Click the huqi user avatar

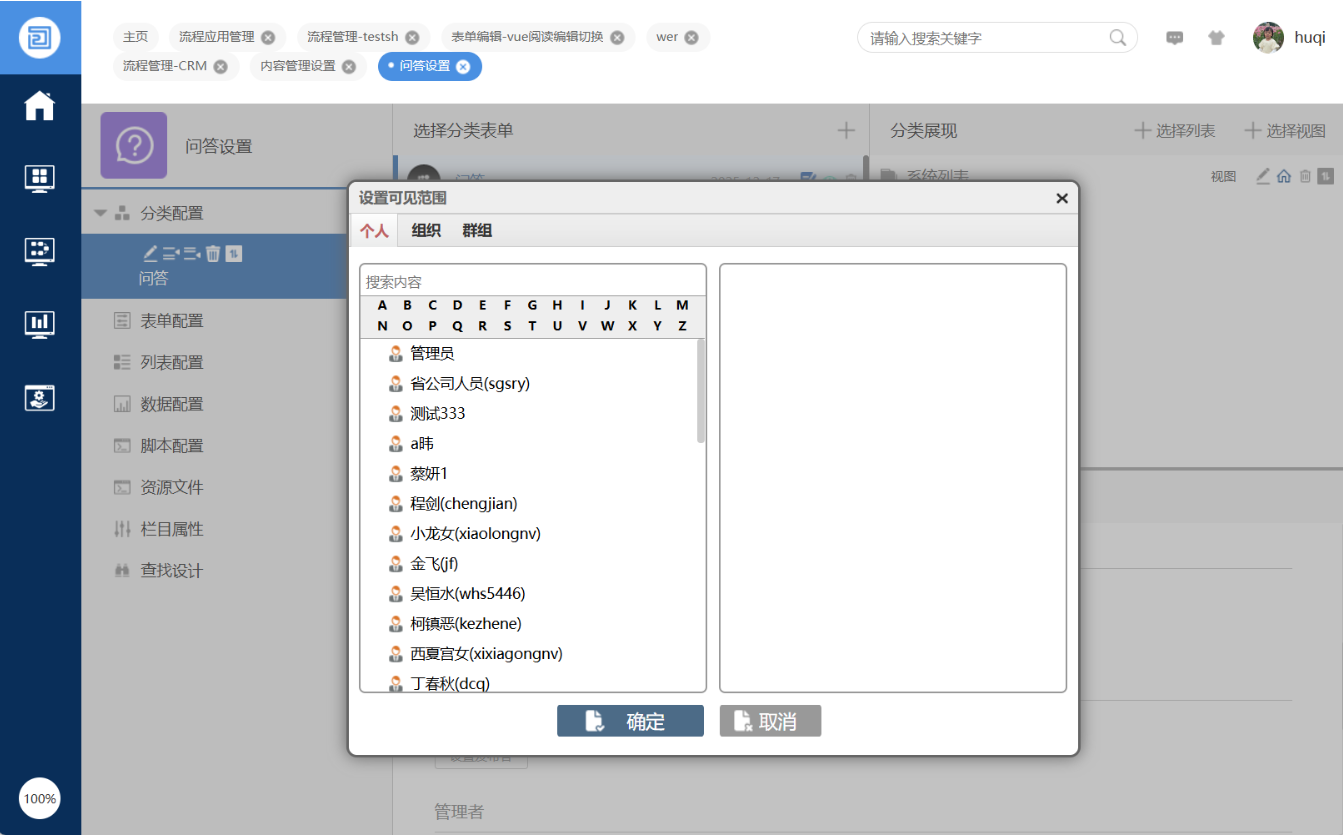1268,38
